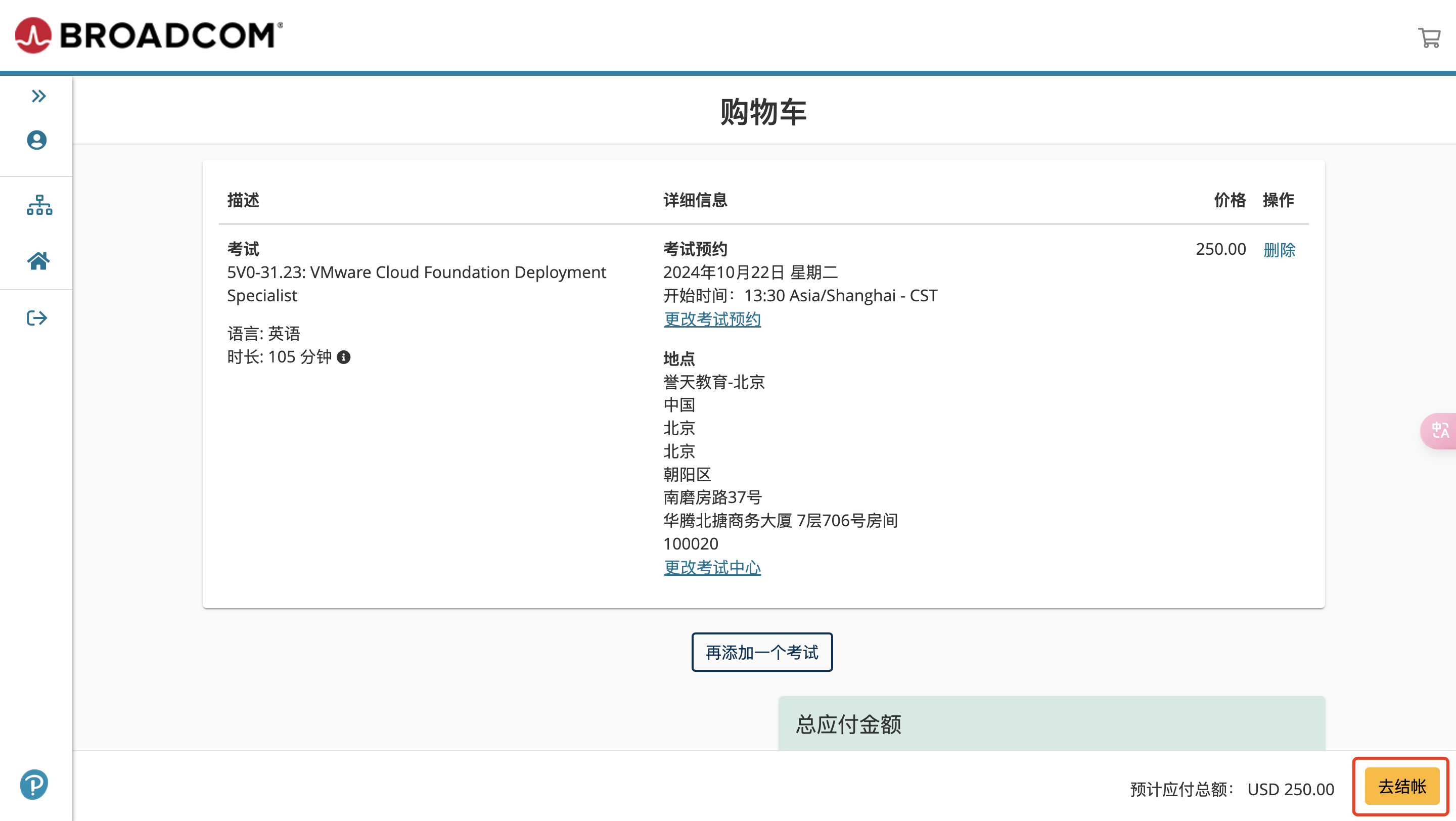Click the 价格 column header
1456x821 pixels.
(1230, 200)
